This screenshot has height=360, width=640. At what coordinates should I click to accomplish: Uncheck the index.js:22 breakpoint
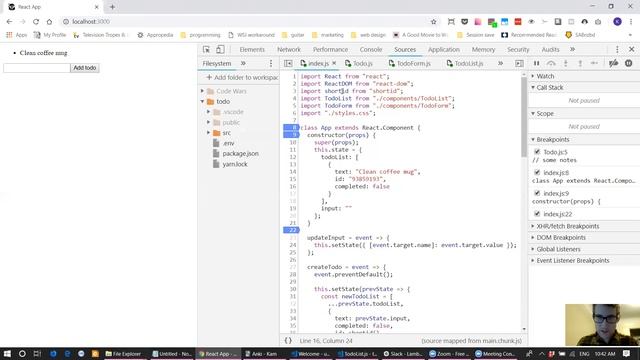tap(537, 213)
